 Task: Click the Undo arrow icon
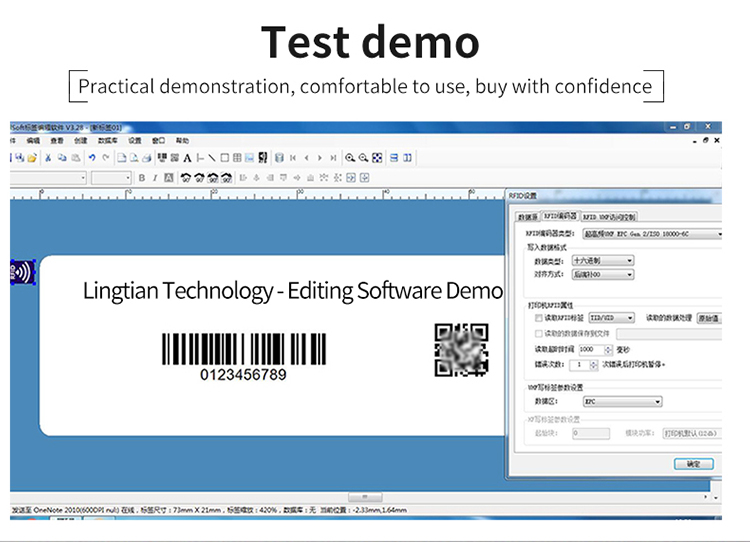coord(92,158)
